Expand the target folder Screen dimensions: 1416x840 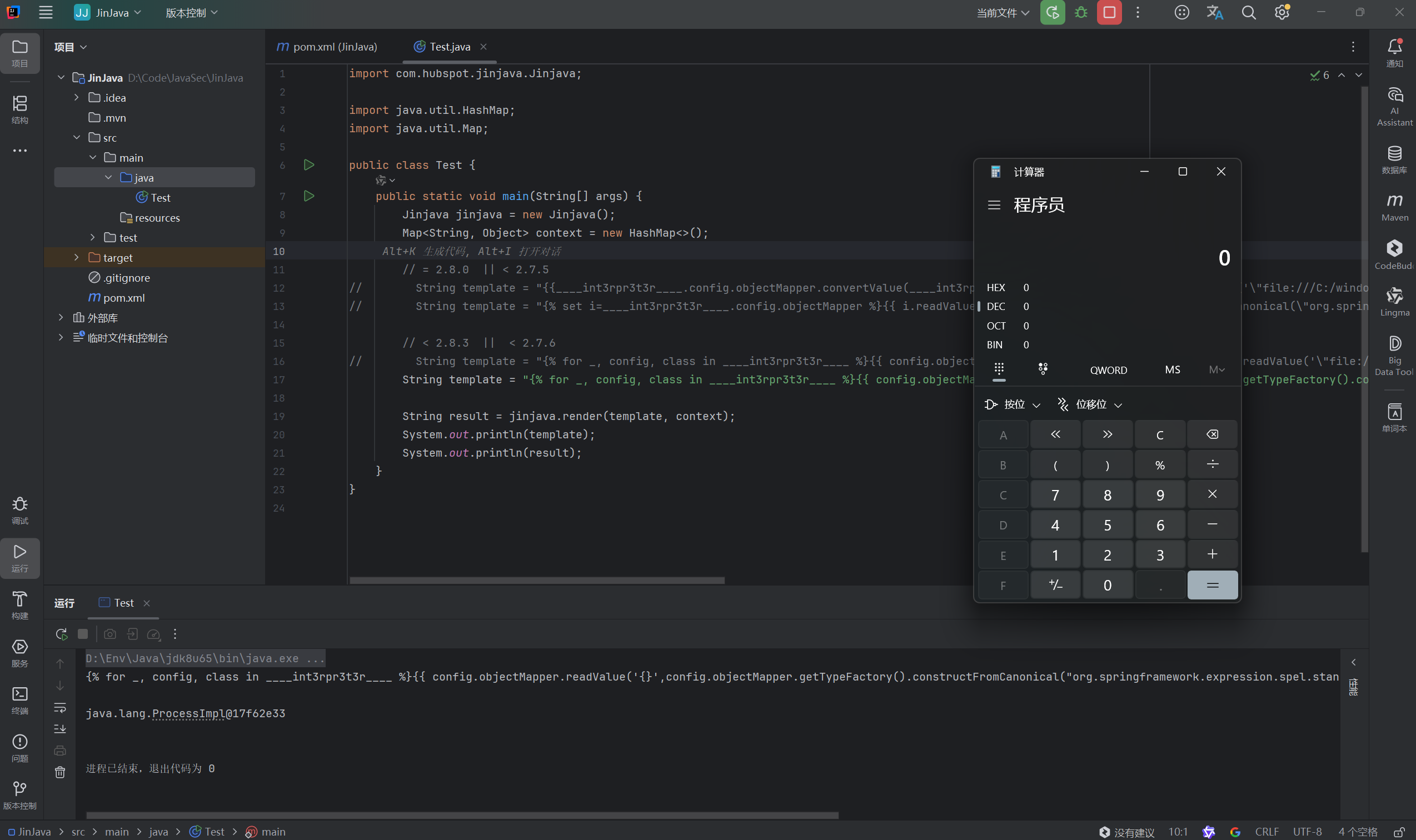(x=77, y=258)
